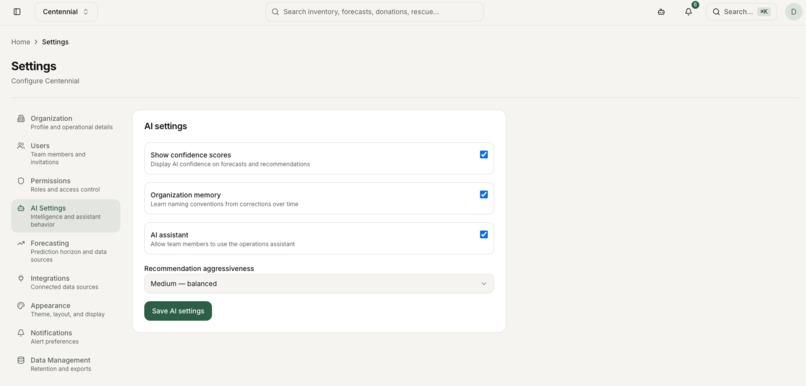Click the Appearance palette icon
The image size is (806, 386).
point(21,305)
